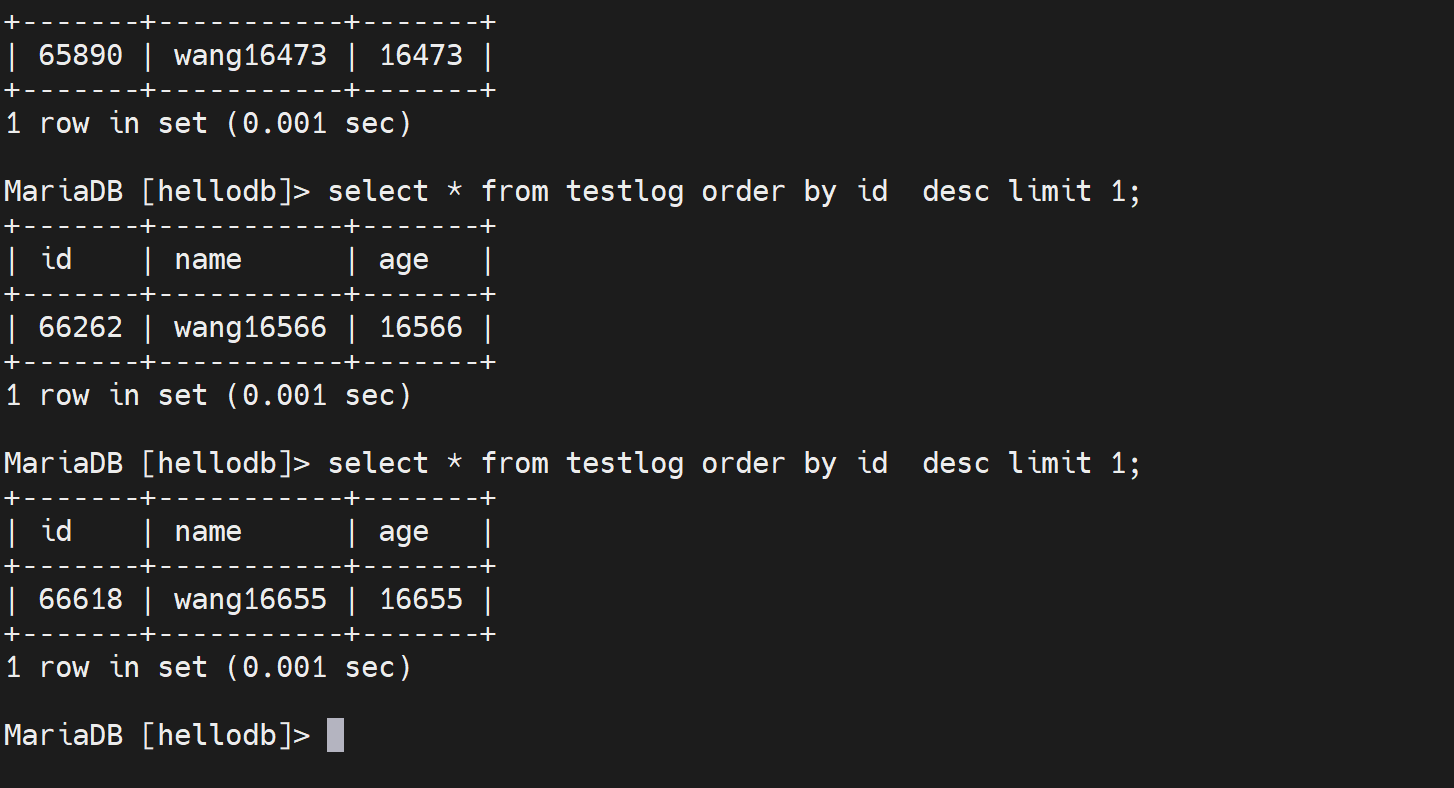1454x788 pixels.
Task: Click the blinking cursor block at the prompt
Action: [x=336, y=735]
